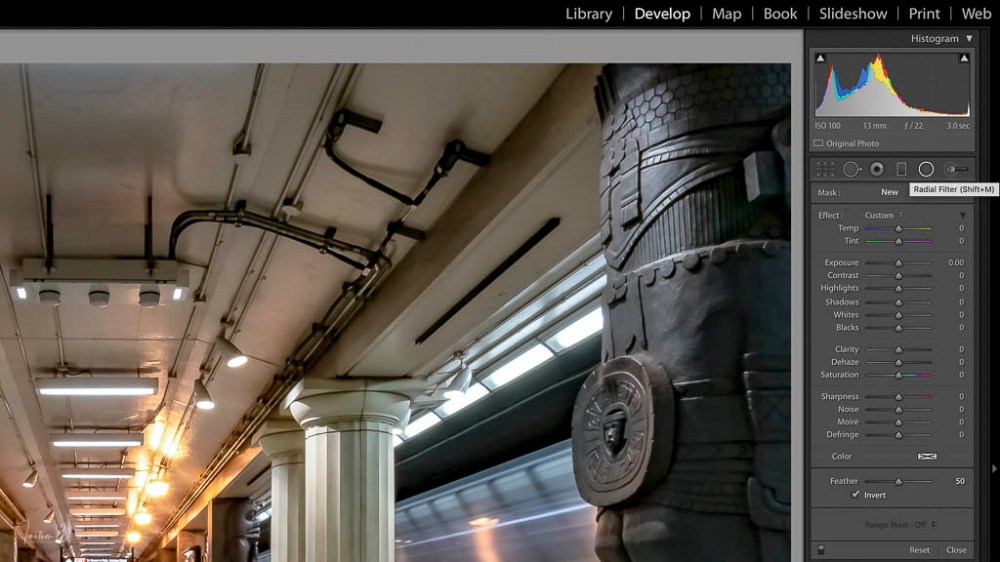Image resolution: width=1000 pixels, height=562 pixels.
Task: Open the Map module
Action: (726, 14)
